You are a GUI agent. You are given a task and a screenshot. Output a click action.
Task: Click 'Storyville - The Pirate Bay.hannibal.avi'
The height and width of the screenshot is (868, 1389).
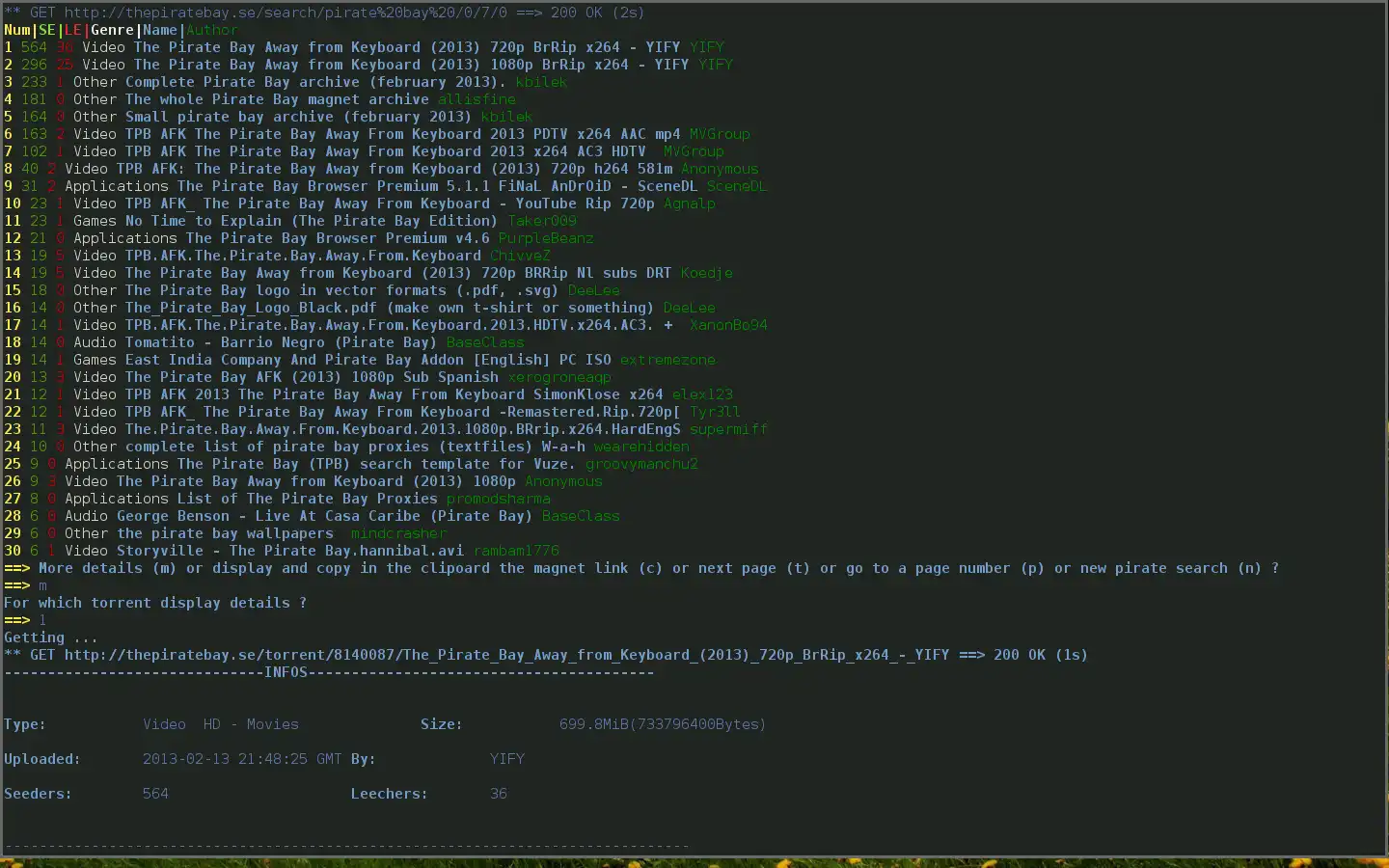[x=290, y=551]
